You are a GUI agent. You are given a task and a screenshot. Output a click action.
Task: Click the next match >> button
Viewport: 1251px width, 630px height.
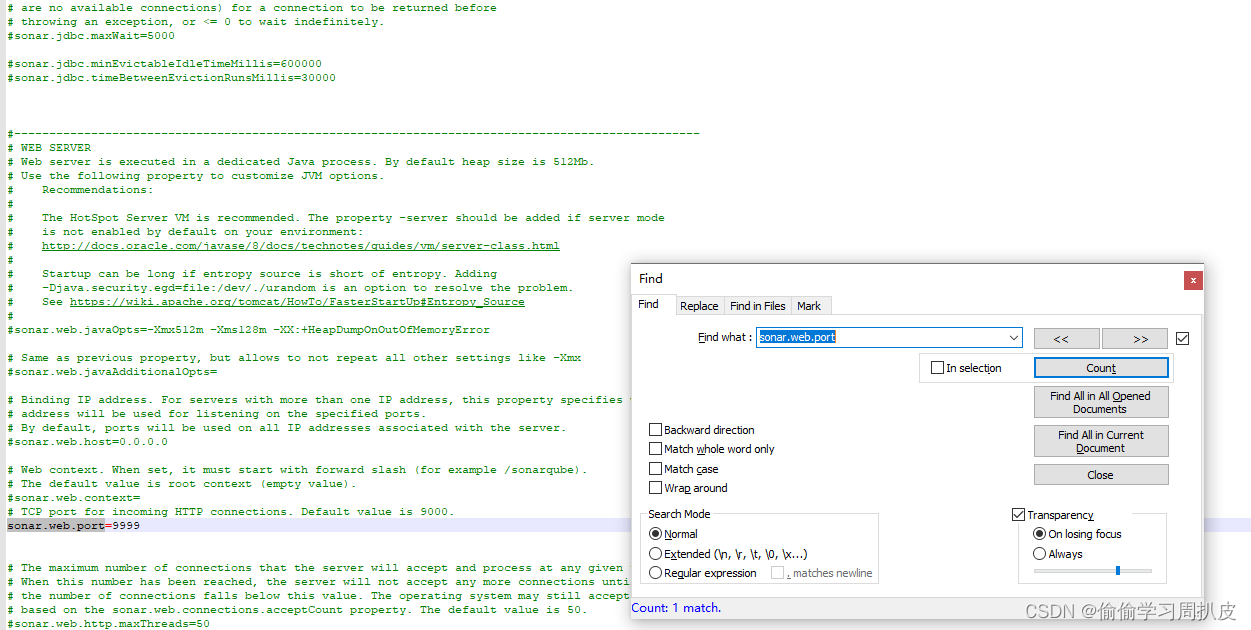[1134, 338]
